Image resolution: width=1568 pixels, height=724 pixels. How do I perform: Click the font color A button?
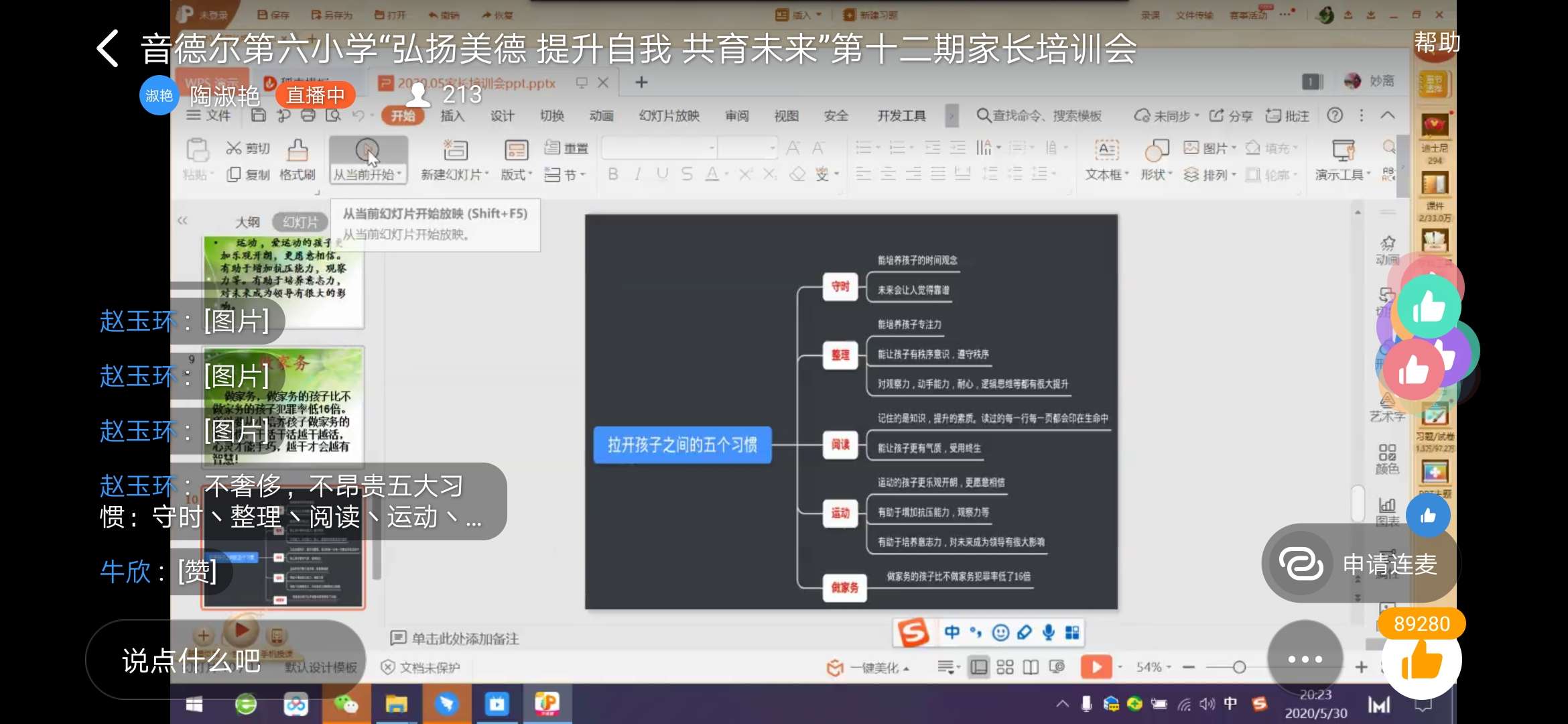point(712,174)
